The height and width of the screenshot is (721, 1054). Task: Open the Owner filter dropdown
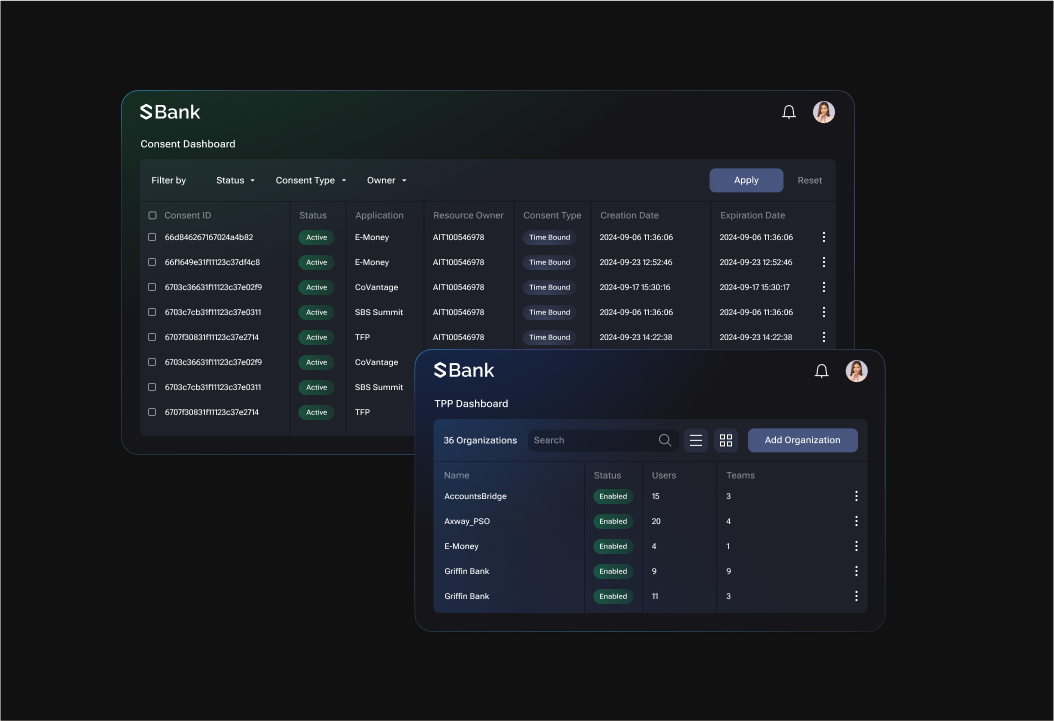click(x=386, y=180)
